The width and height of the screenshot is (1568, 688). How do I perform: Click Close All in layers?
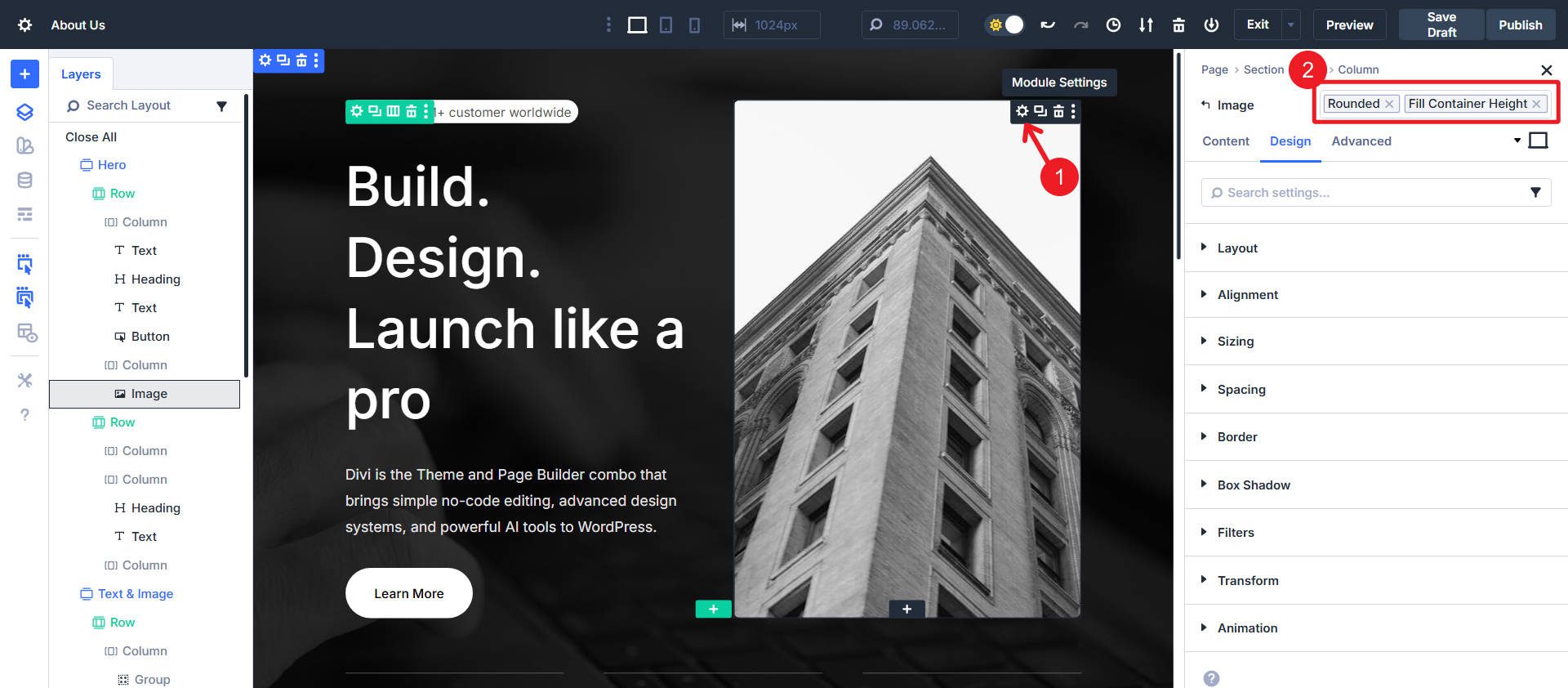(91, 137)
